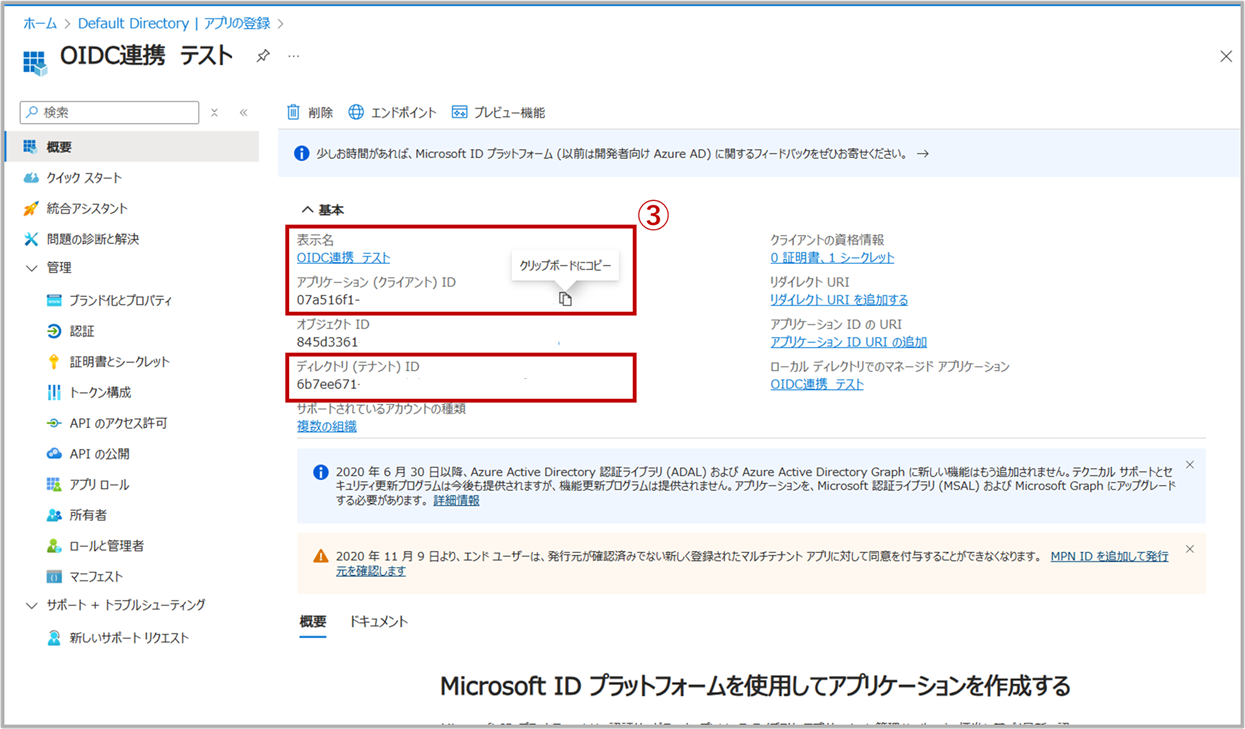The image size is (1245, 729).
Task: Click the 認証 icon in sidebar
Action: (x=54, y=331)
